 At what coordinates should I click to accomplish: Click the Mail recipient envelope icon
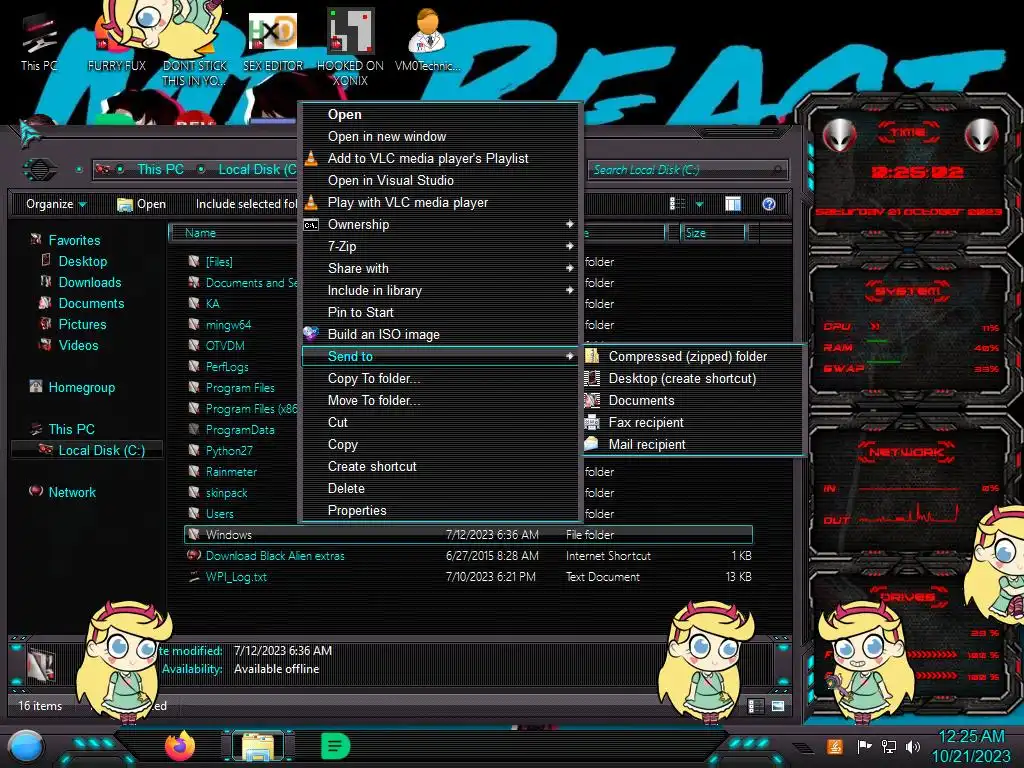click(x=592, y=444)
